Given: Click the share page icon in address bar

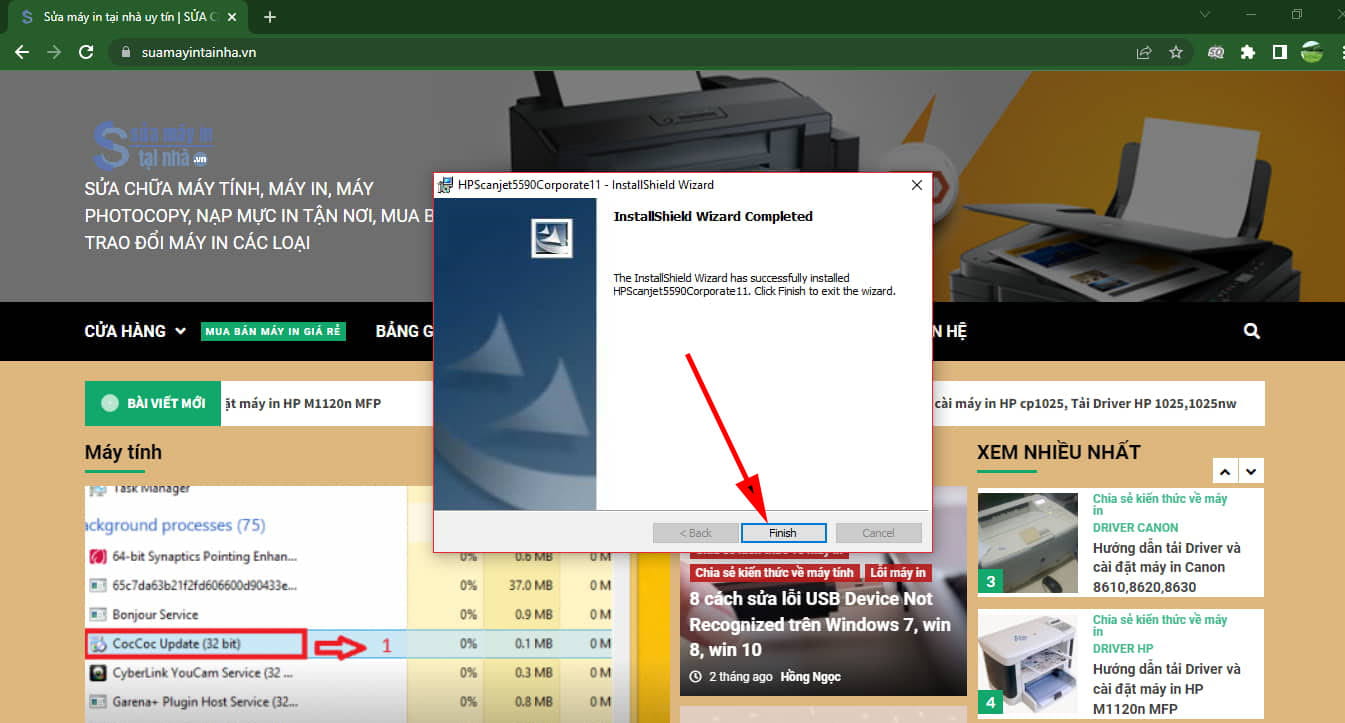Looking at the screenshot, I should tap(1144, 52).
